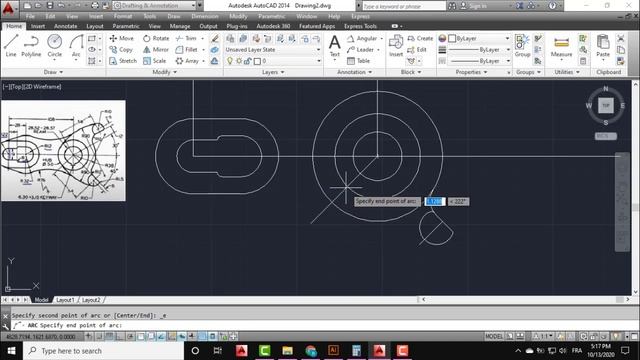Screen dimensions: 640x360
Task: Toggle MODEL space button in status bar
Action: [x=494, y=336]
